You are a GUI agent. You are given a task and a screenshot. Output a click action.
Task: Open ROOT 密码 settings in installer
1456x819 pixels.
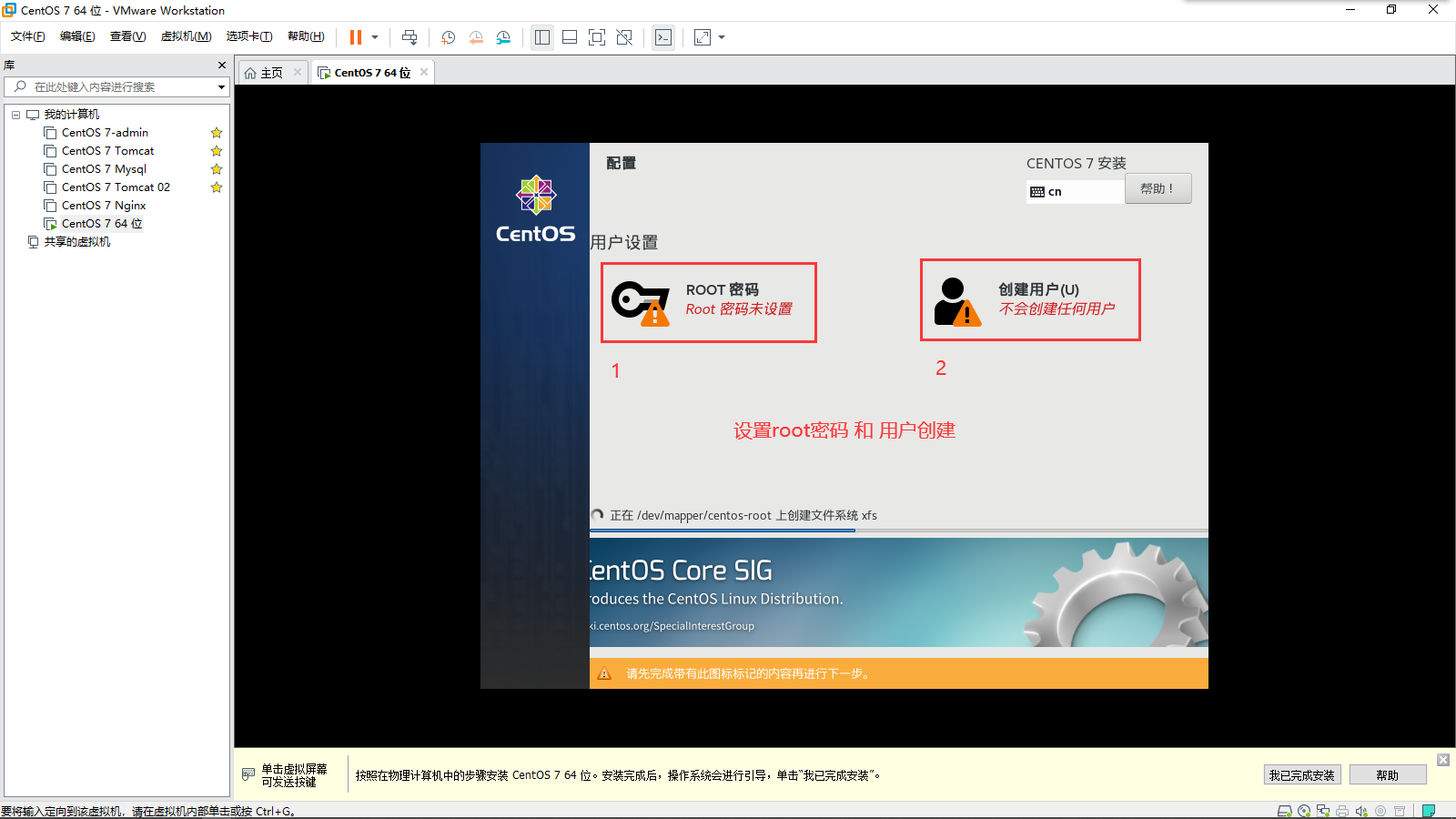tap(708, 302)
